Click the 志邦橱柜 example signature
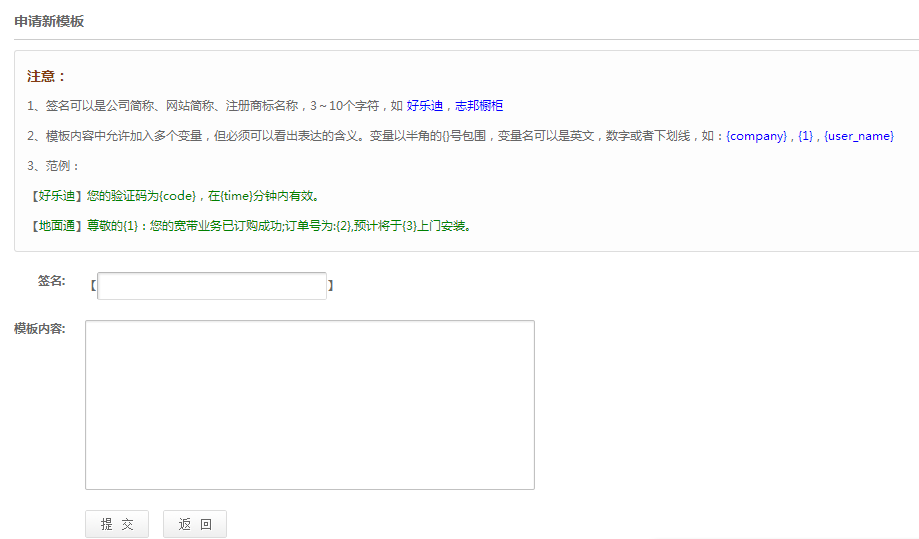Viewport: 919px width, 539px height. tap(479, 105)
